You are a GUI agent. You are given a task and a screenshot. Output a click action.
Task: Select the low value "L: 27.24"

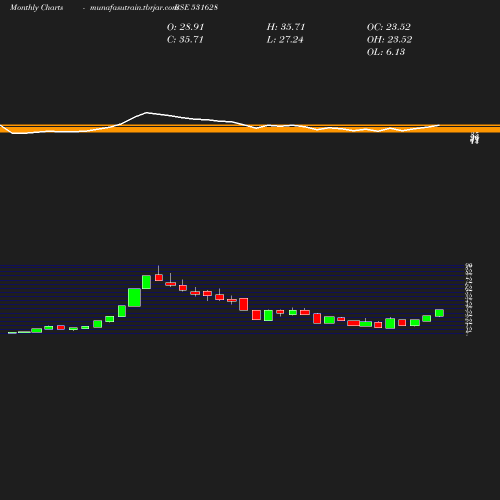point(285,40)
